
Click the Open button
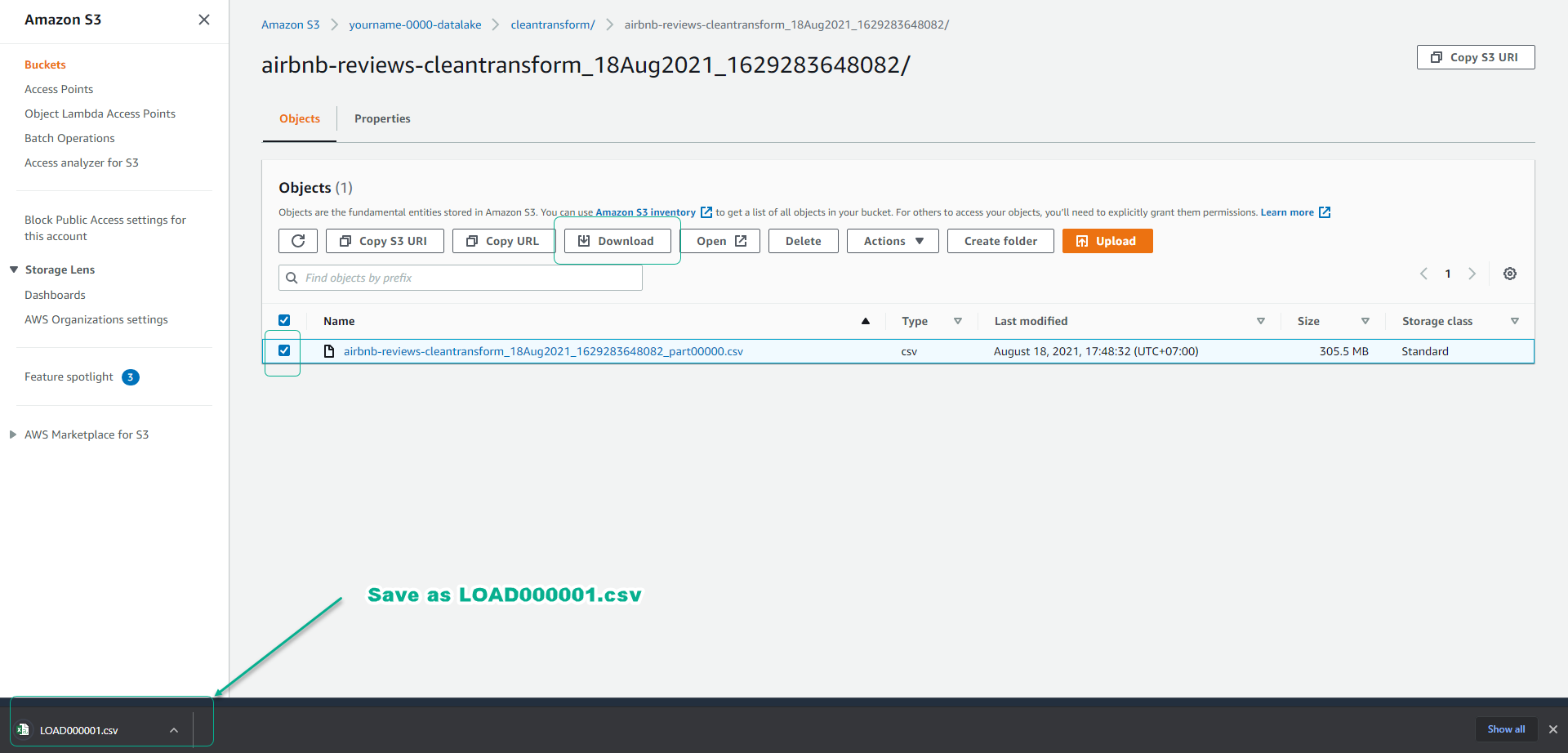(720, 241)
